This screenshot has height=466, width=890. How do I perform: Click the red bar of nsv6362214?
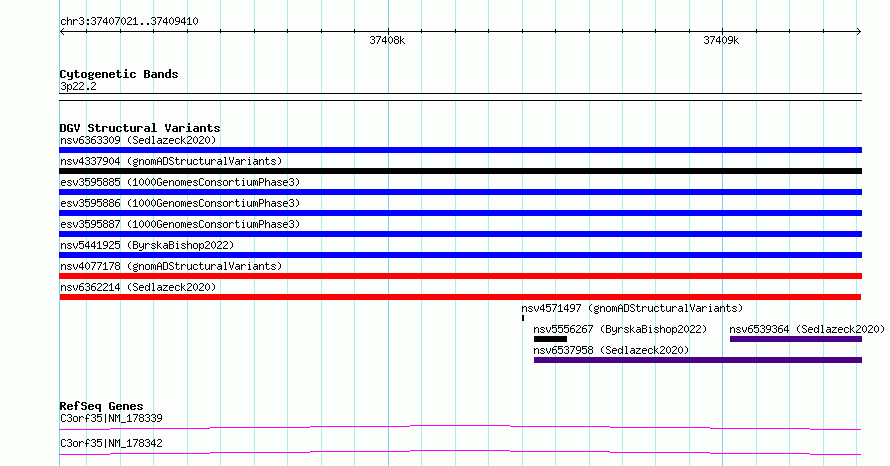click(x=460, y=297)
